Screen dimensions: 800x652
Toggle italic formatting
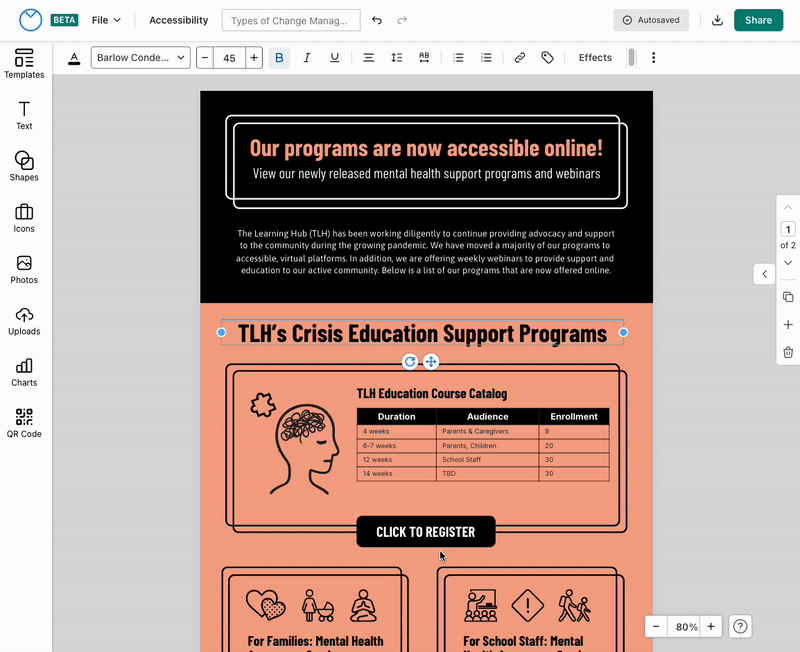pos(307,58)
